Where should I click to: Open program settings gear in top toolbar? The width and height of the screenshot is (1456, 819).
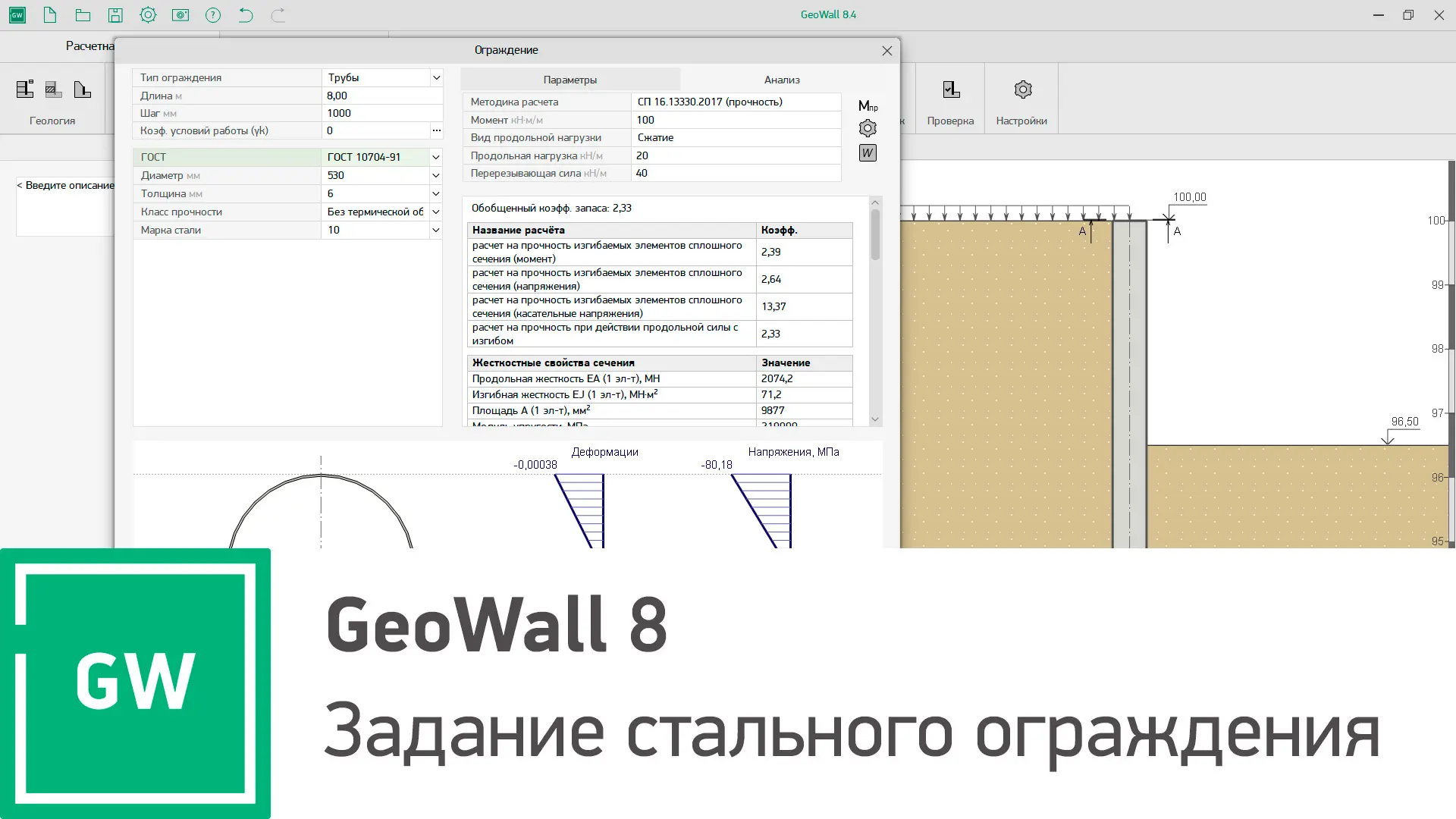pyautogui.click(x=148, y=15)
